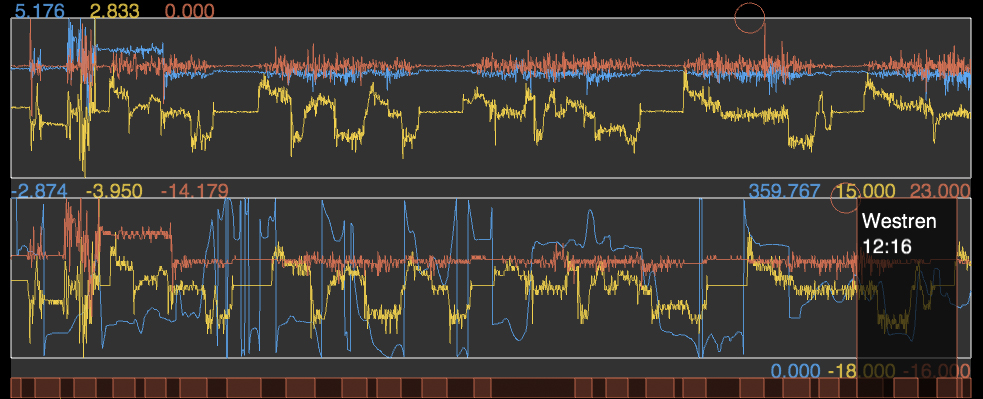The image size is (983, 399).
Task: Click the red circle marker atop the upper graph
Action: click(x=750, y=18)
